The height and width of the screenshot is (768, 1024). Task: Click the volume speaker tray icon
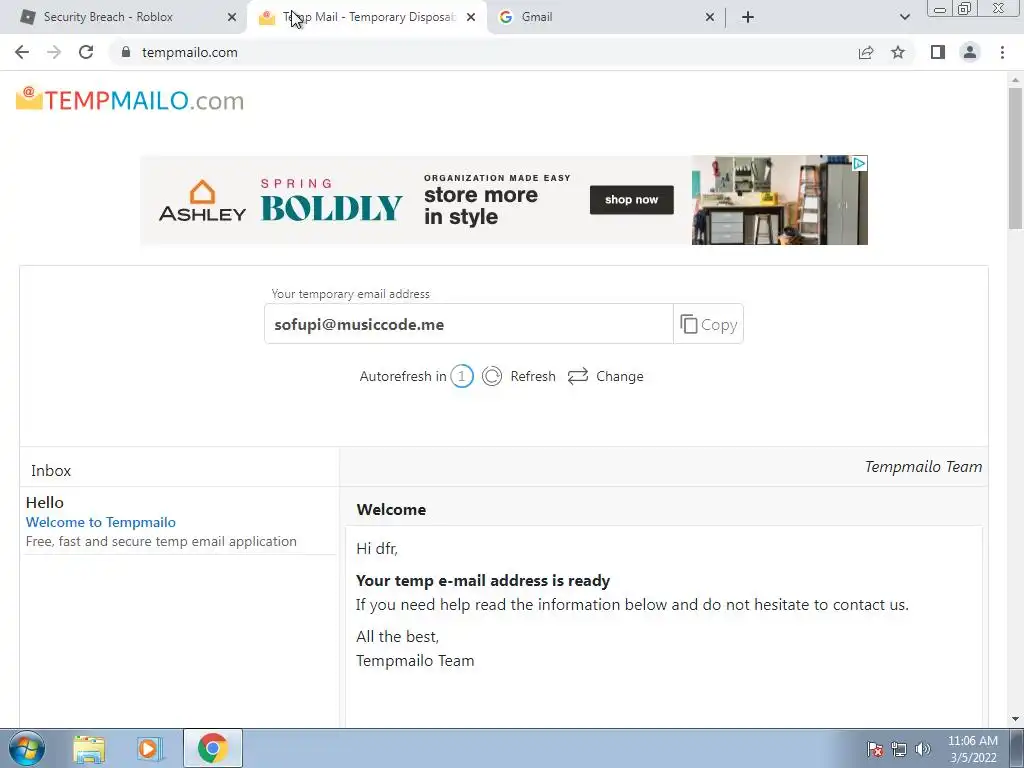click(923, 749)
